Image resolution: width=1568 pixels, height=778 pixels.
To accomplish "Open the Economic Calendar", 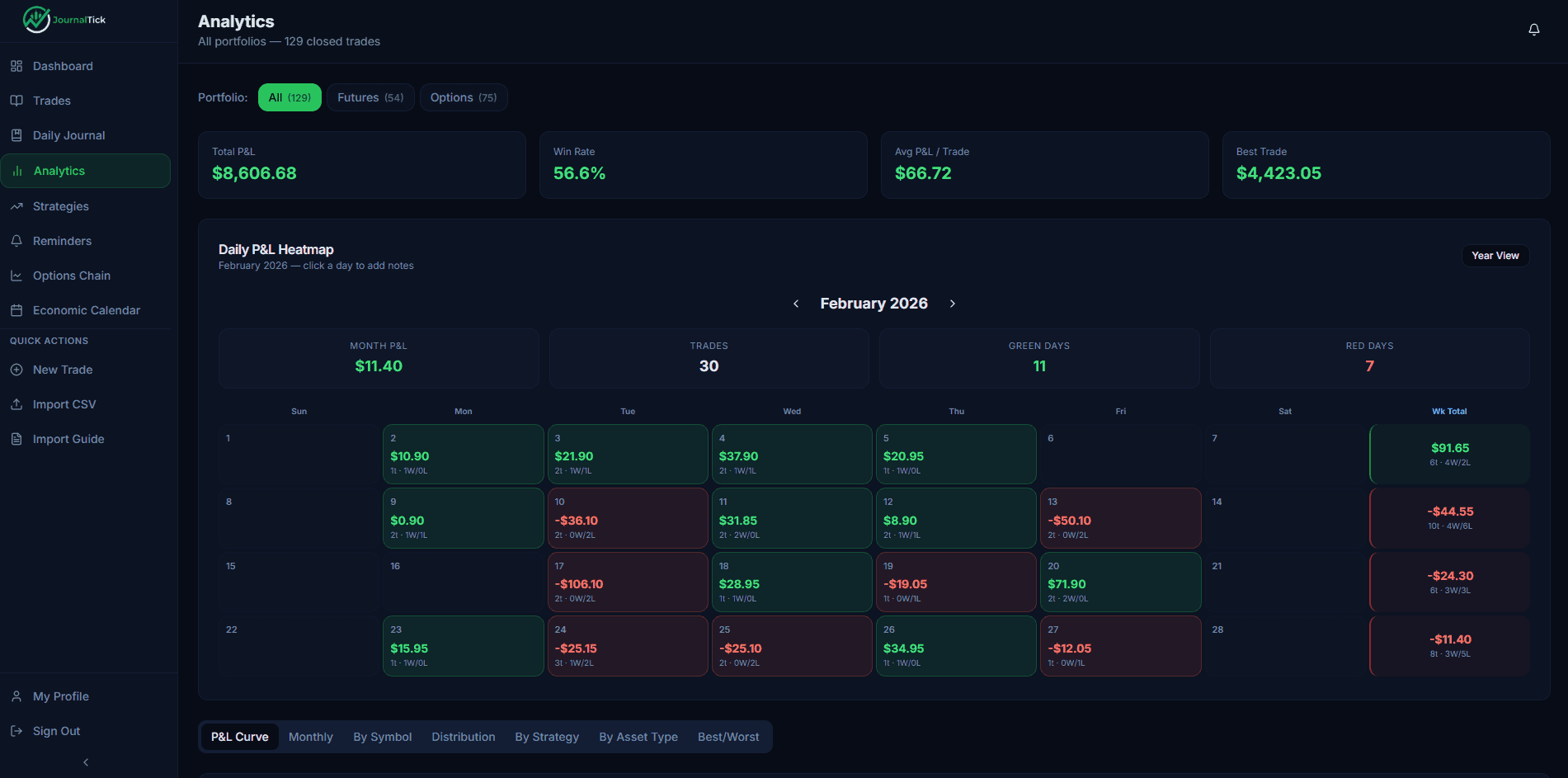I will 86,309.
